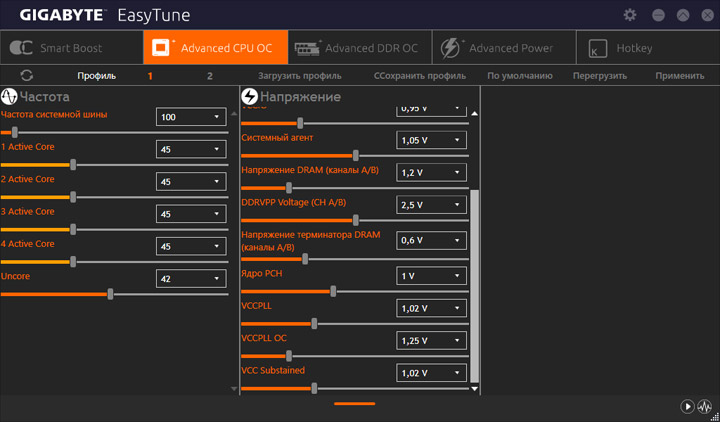Click Перегрузить button

[600, 76]
